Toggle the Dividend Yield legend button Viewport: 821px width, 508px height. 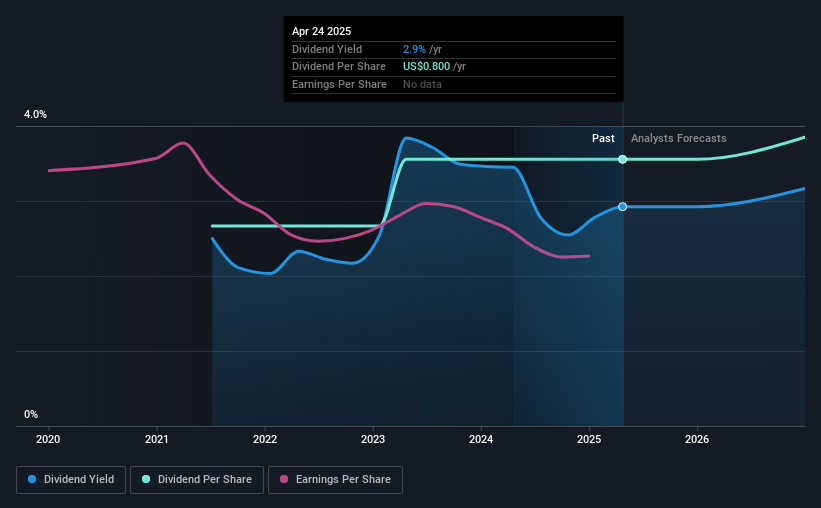pos(71,480)
